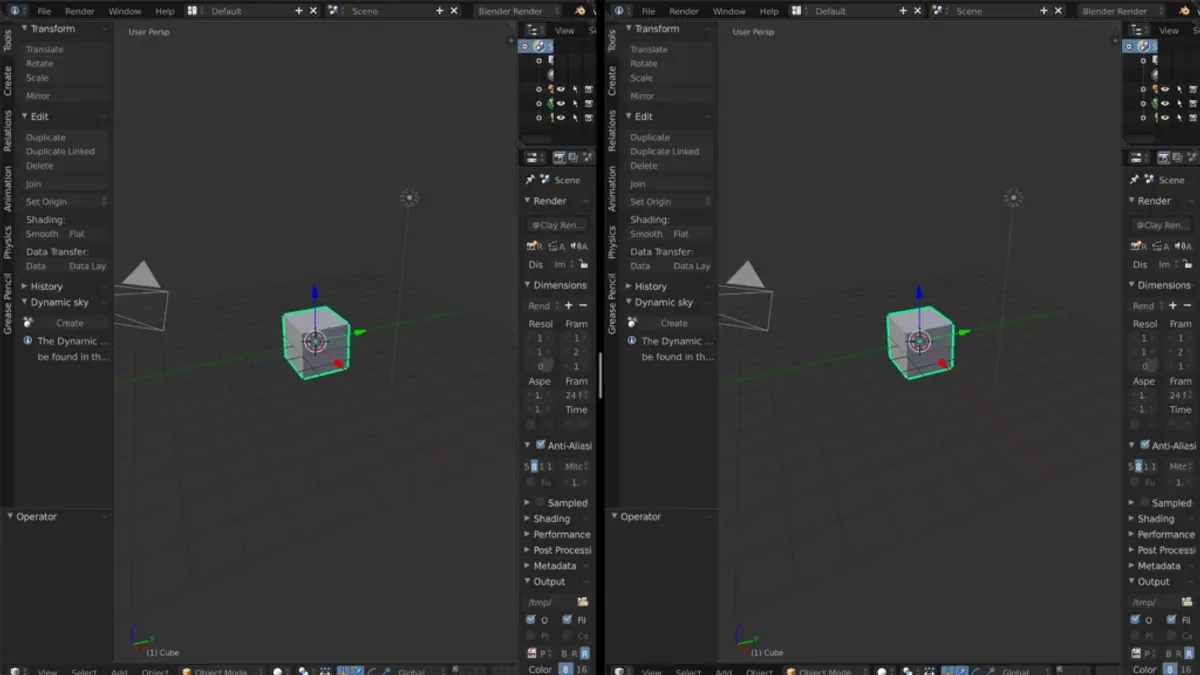Click the info editor icon in right window header

tap(619, 11)
